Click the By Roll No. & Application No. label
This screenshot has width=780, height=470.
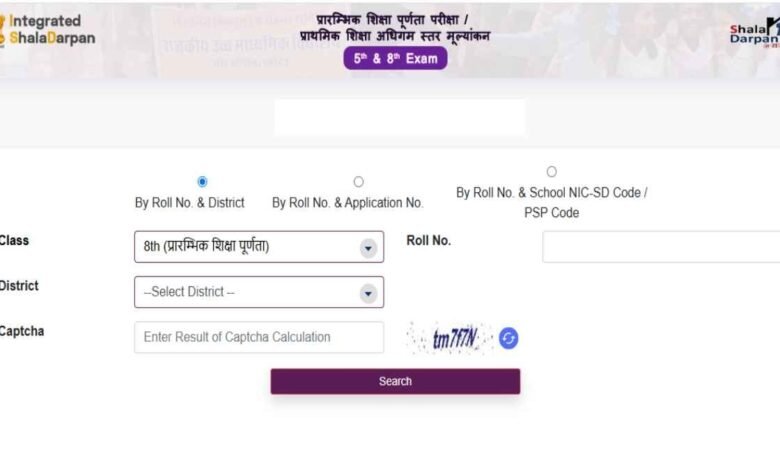pos(347,203)
